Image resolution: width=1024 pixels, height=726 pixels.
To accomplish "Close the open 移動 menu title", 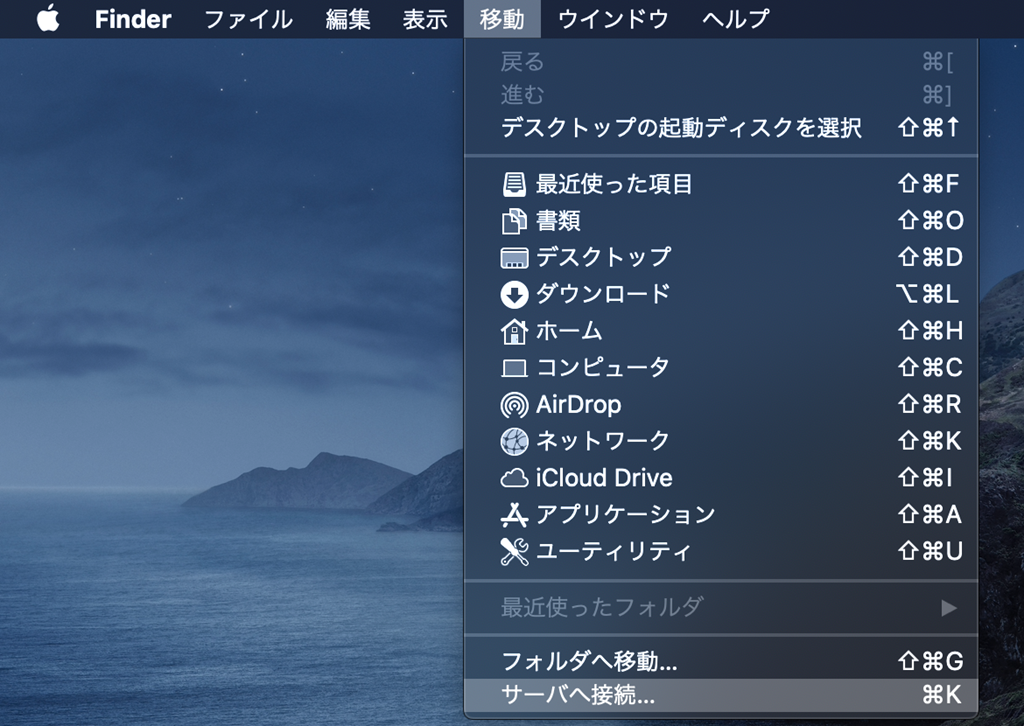I will click(x=502, y=19).
